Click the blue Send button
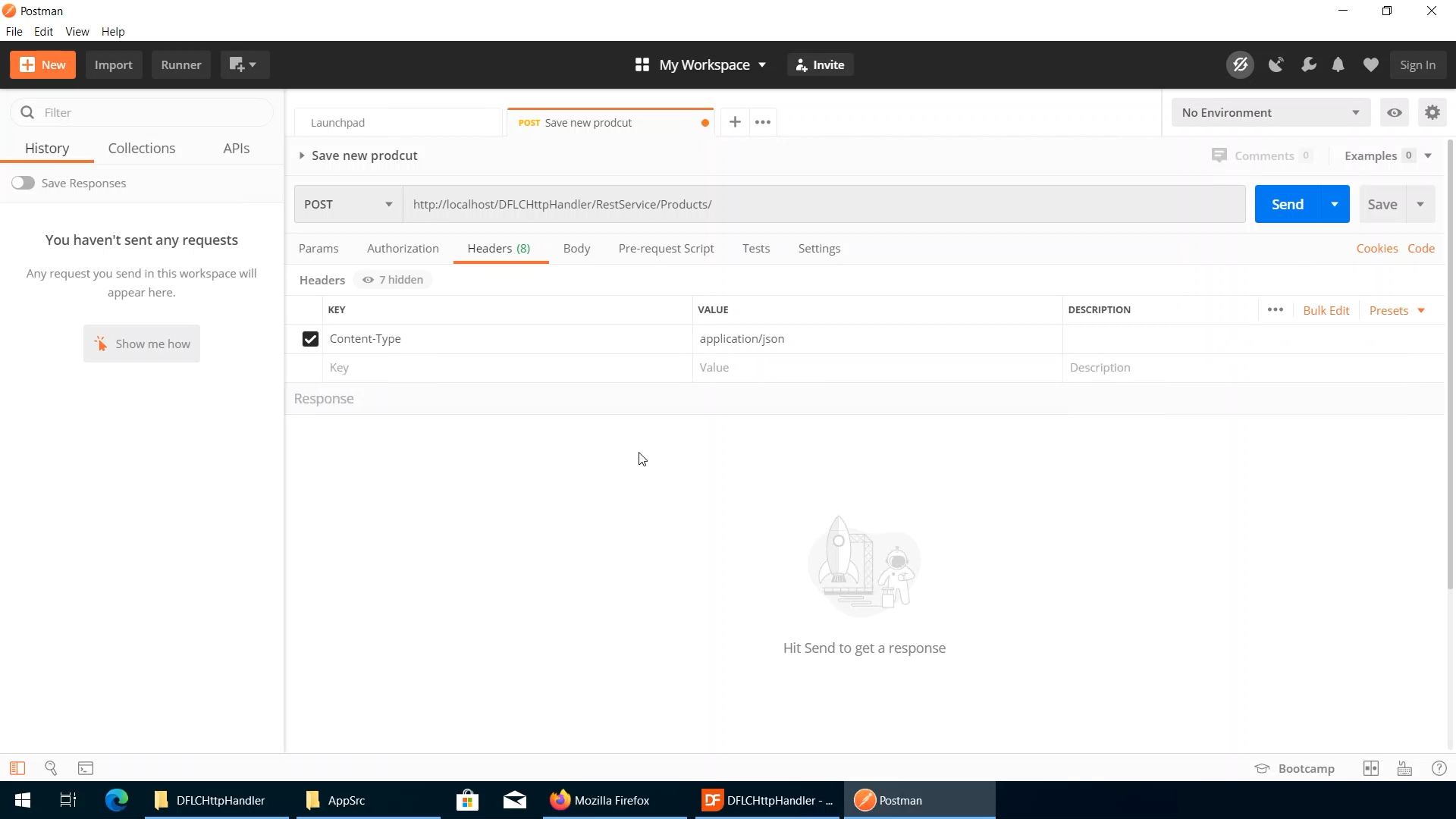The image size is (1456, 819). pos(1287,205)
